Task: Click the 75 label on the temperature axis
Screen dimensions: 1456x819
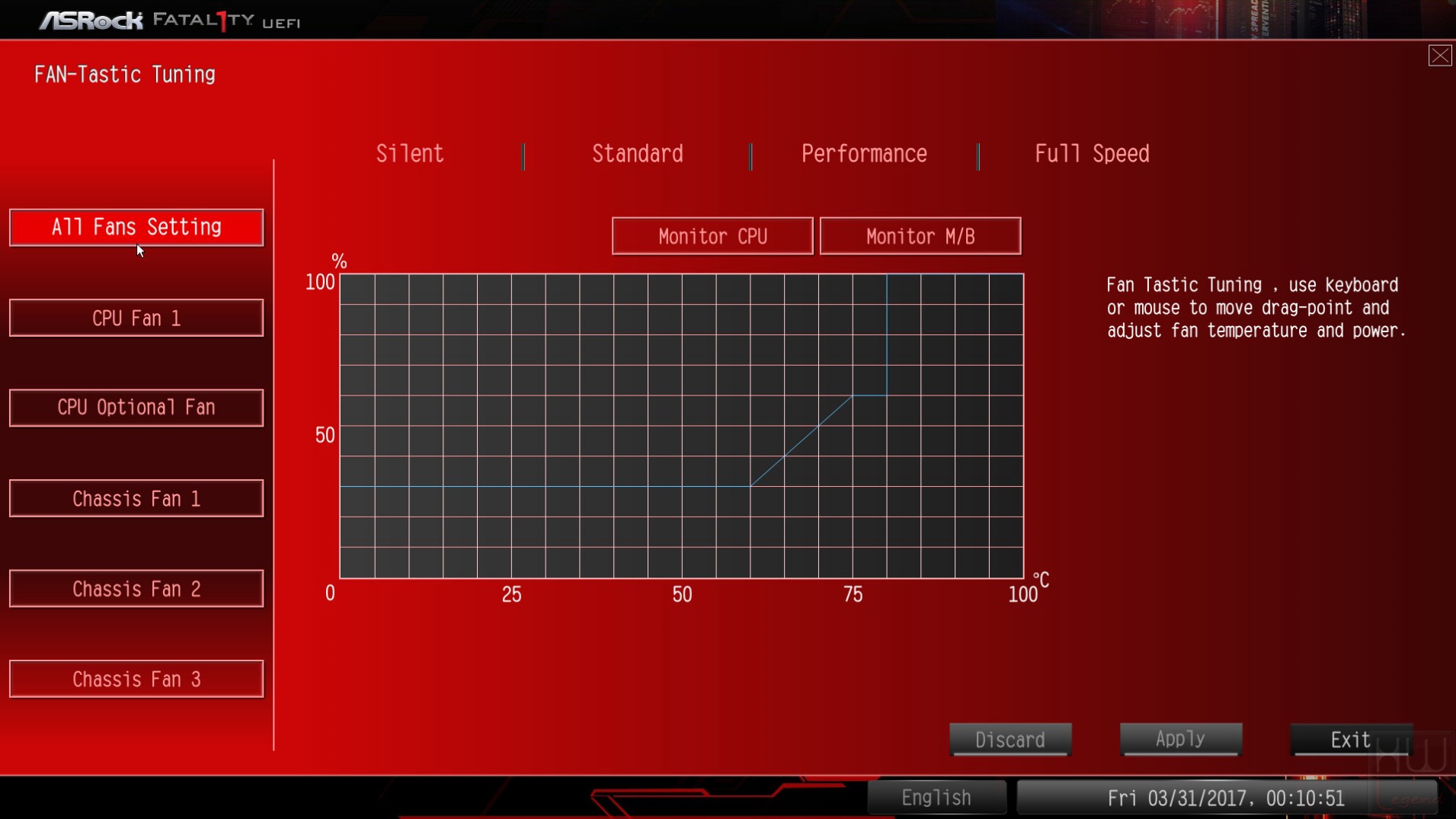Action: [853, 594]
